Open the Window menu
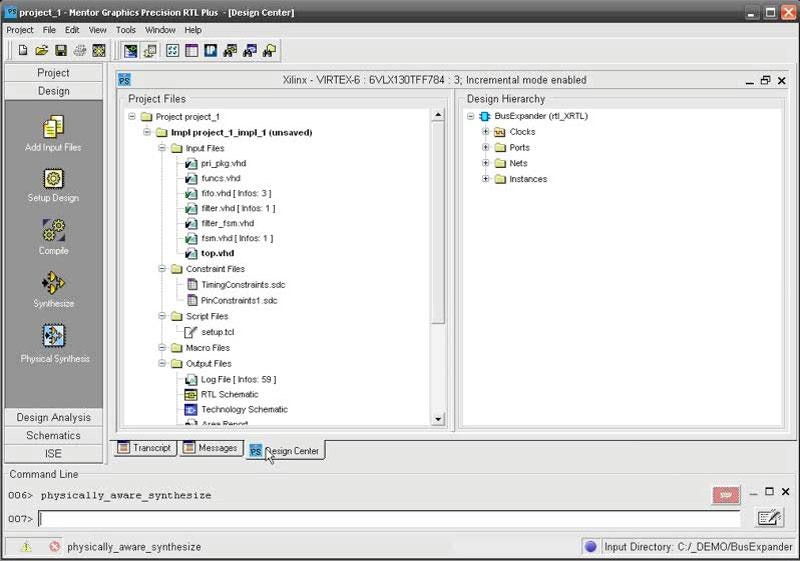 [160, 30]
